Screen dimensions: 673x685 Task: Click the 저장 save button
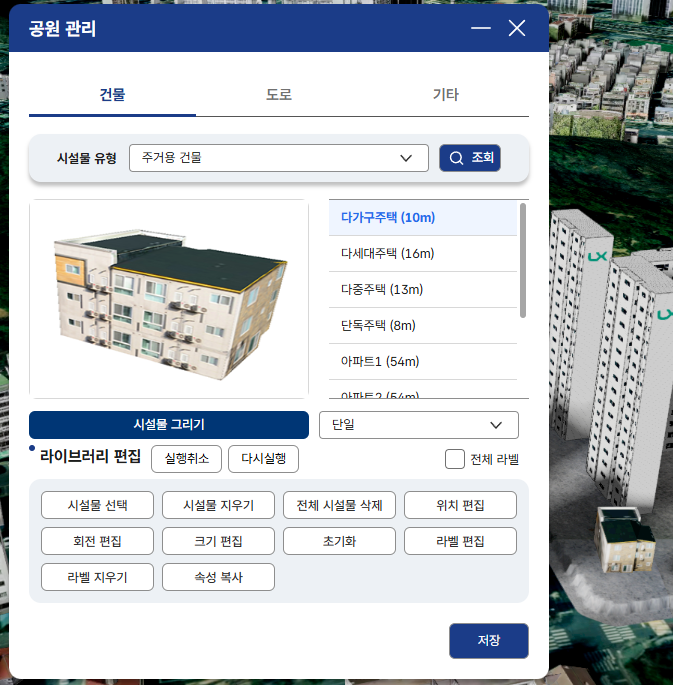coord(489,640)
